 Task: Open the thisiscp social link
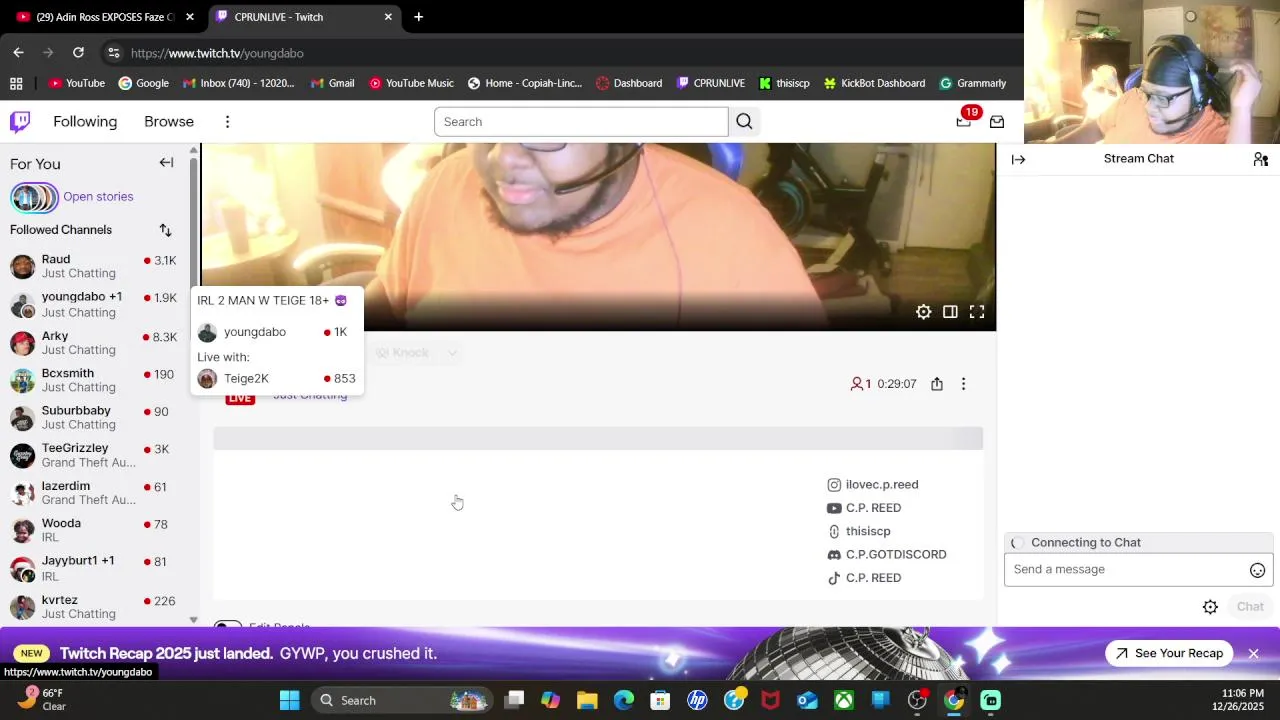[858, 531]
